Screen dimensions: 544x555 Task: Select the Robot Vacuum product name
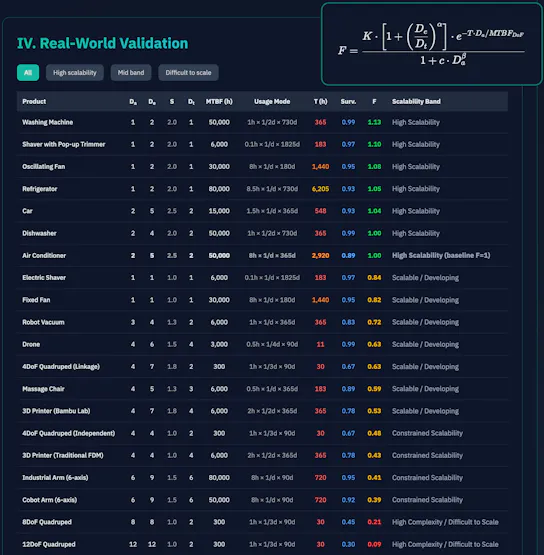[x=43, y=322]
